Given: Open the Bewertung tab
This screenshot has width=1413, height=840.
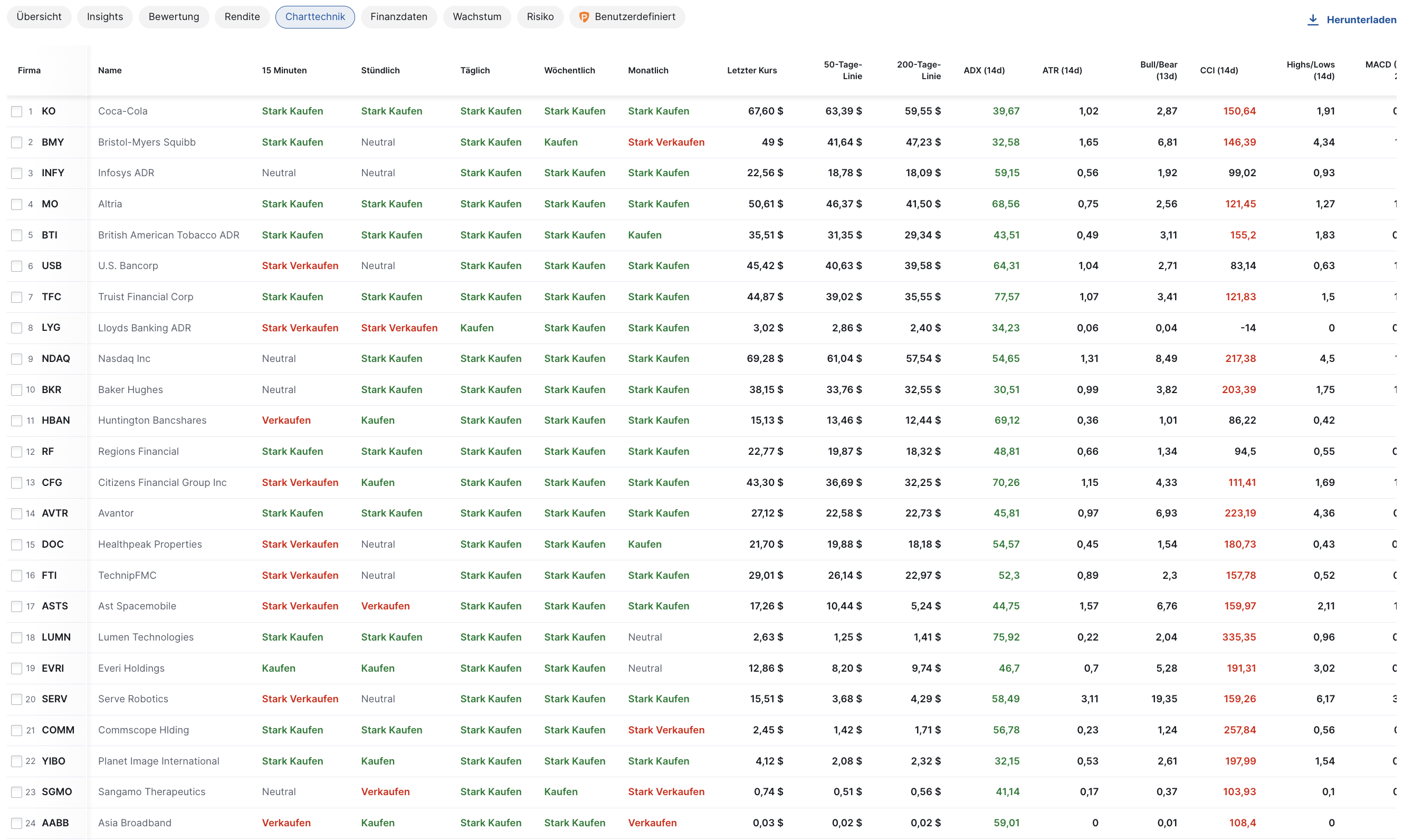Looking at the screenshot, I should 174,17.
